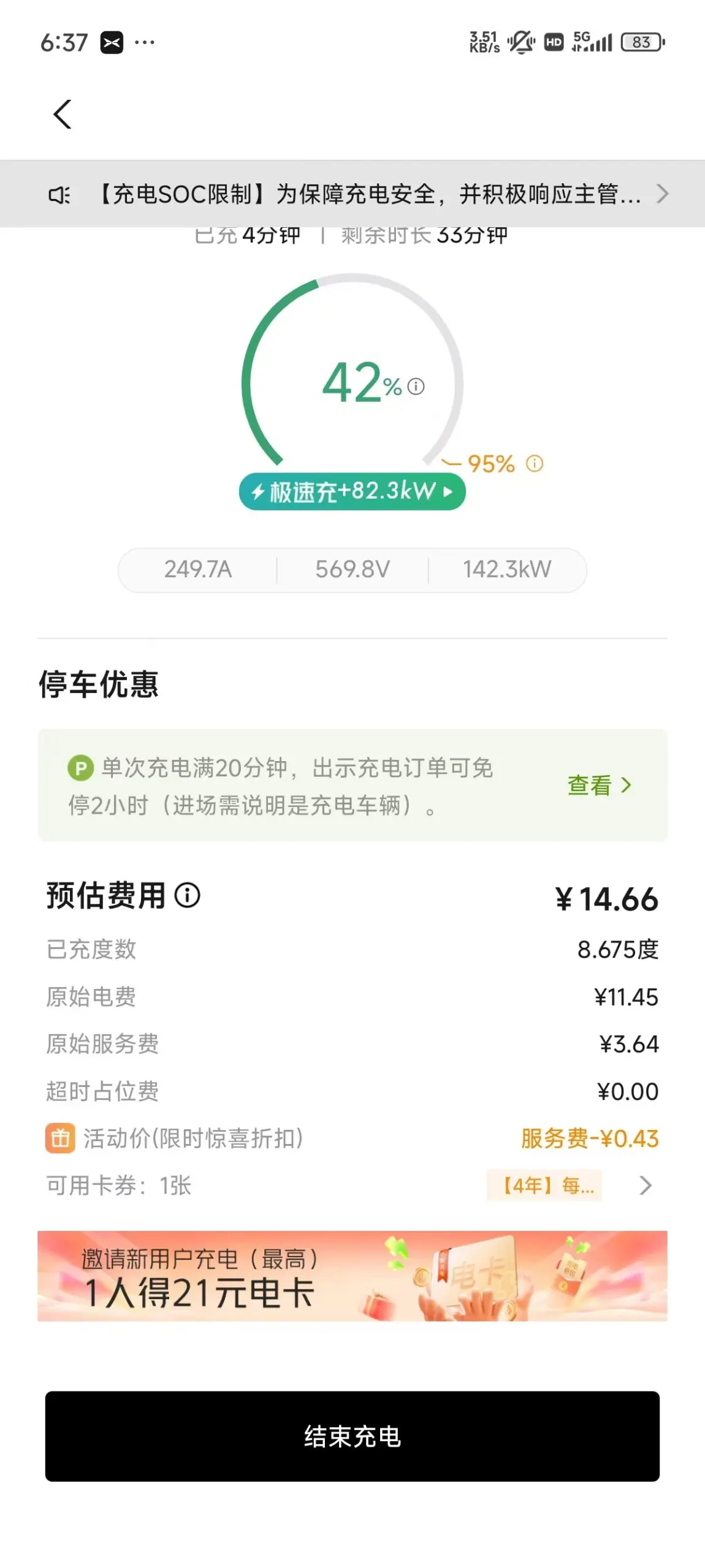The width and height of the screenshot is (705, 1568).
Task: Expand the 极速充 +82.3kW upgrade arrow
Action: 448,491
